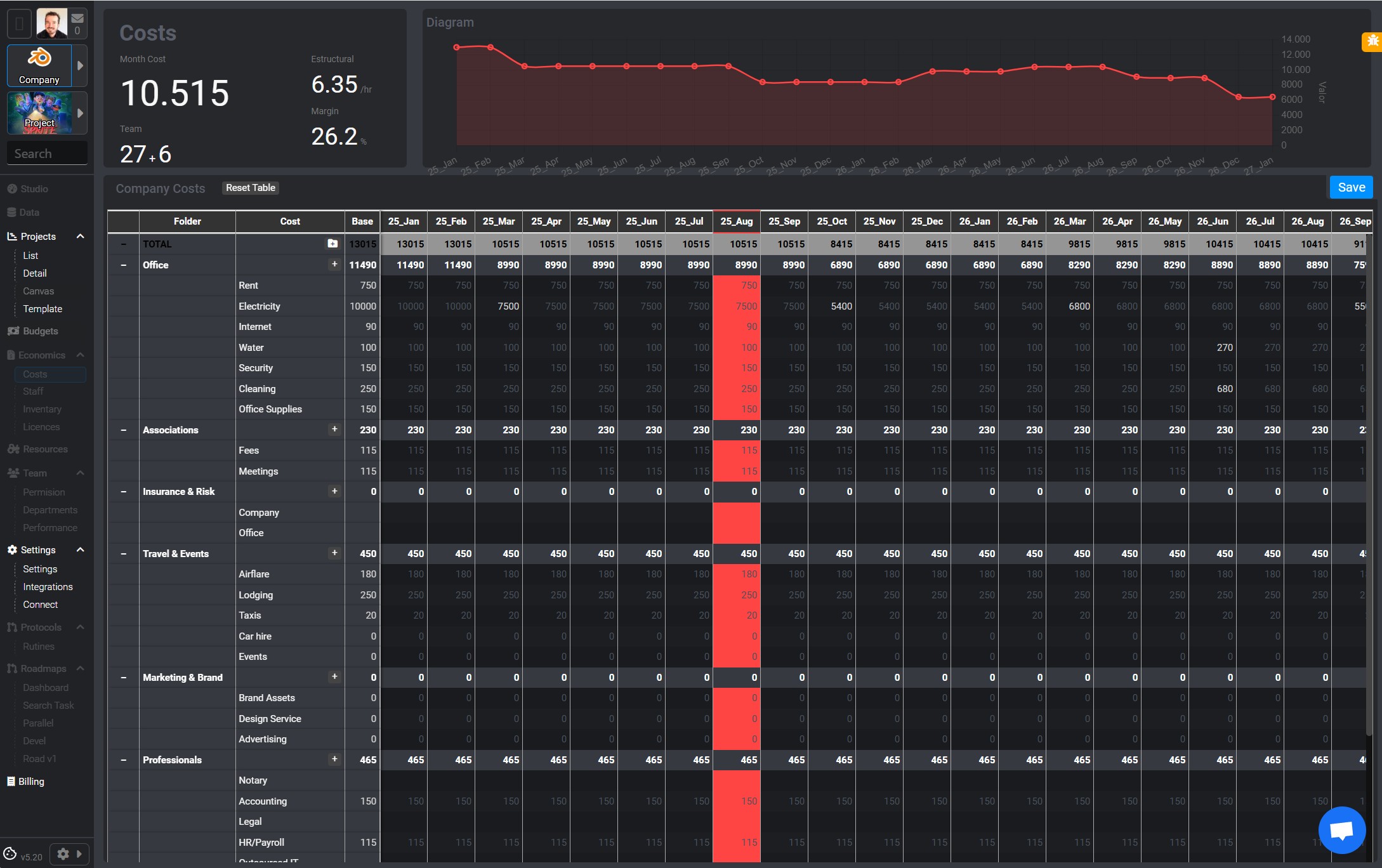
Task: Collapse the Projects sidebar section
Action: pos(80,237)
